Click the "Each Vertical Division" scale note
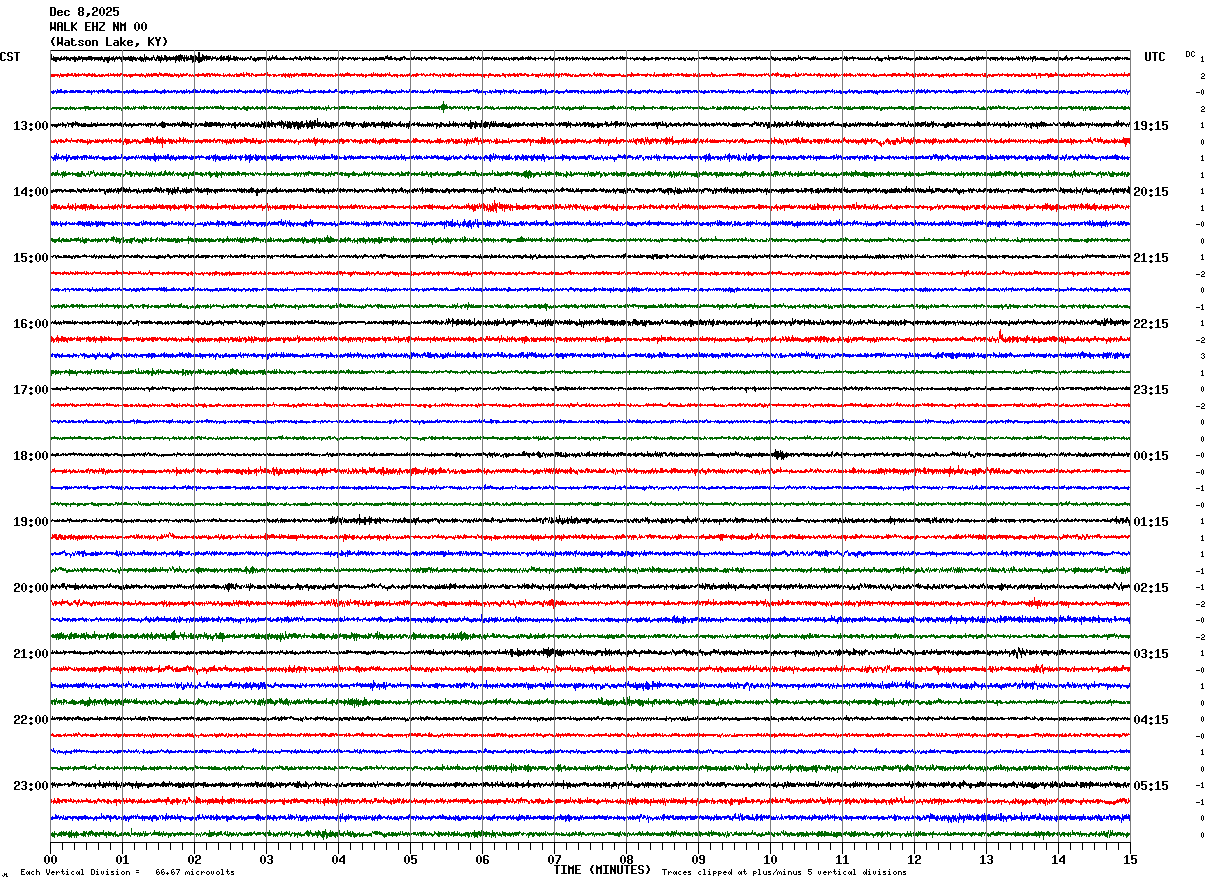This screenshot has width=1210, height=886. [x=128, y=872]
